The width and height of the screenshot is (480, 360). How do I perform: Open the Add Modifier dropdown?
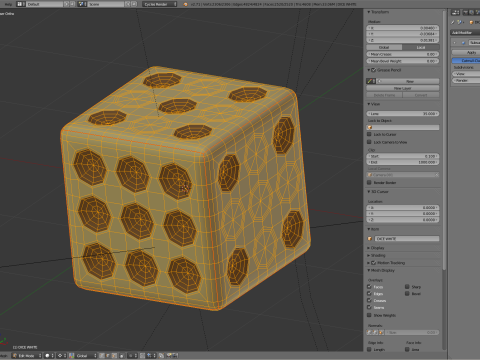click(x=465, y=32)
